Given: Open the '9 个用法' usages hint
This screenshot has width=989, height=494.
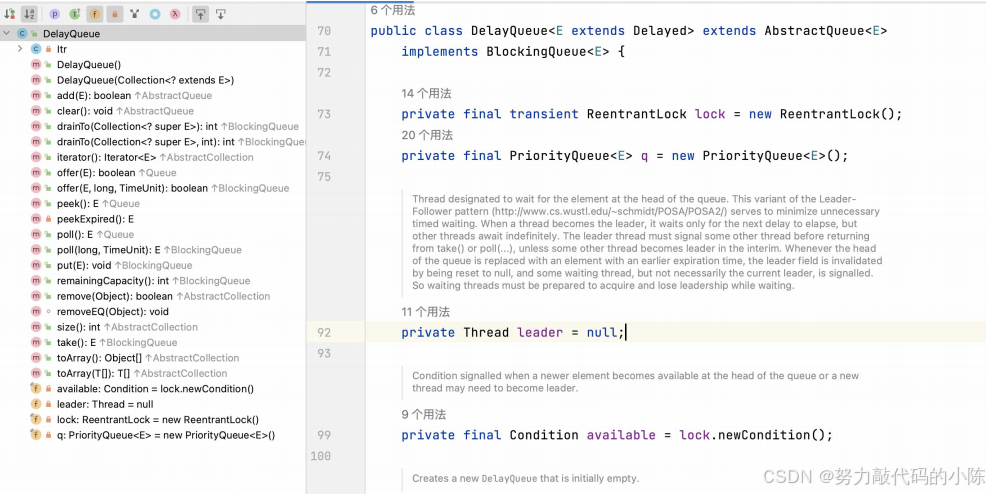Looking at the screenshot, I should point(423,415).
